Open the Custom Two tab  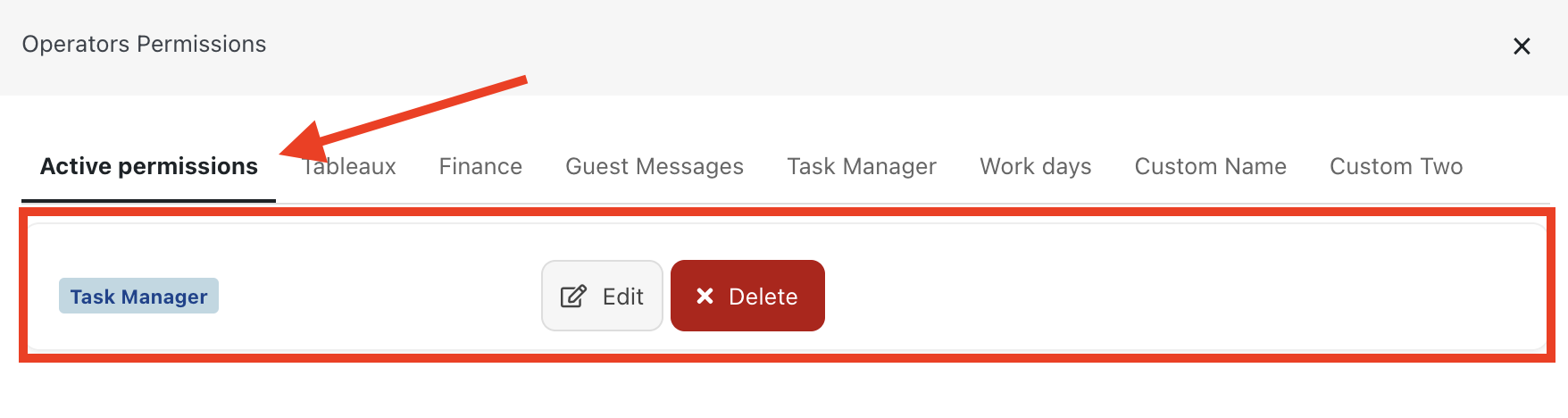1396,167
